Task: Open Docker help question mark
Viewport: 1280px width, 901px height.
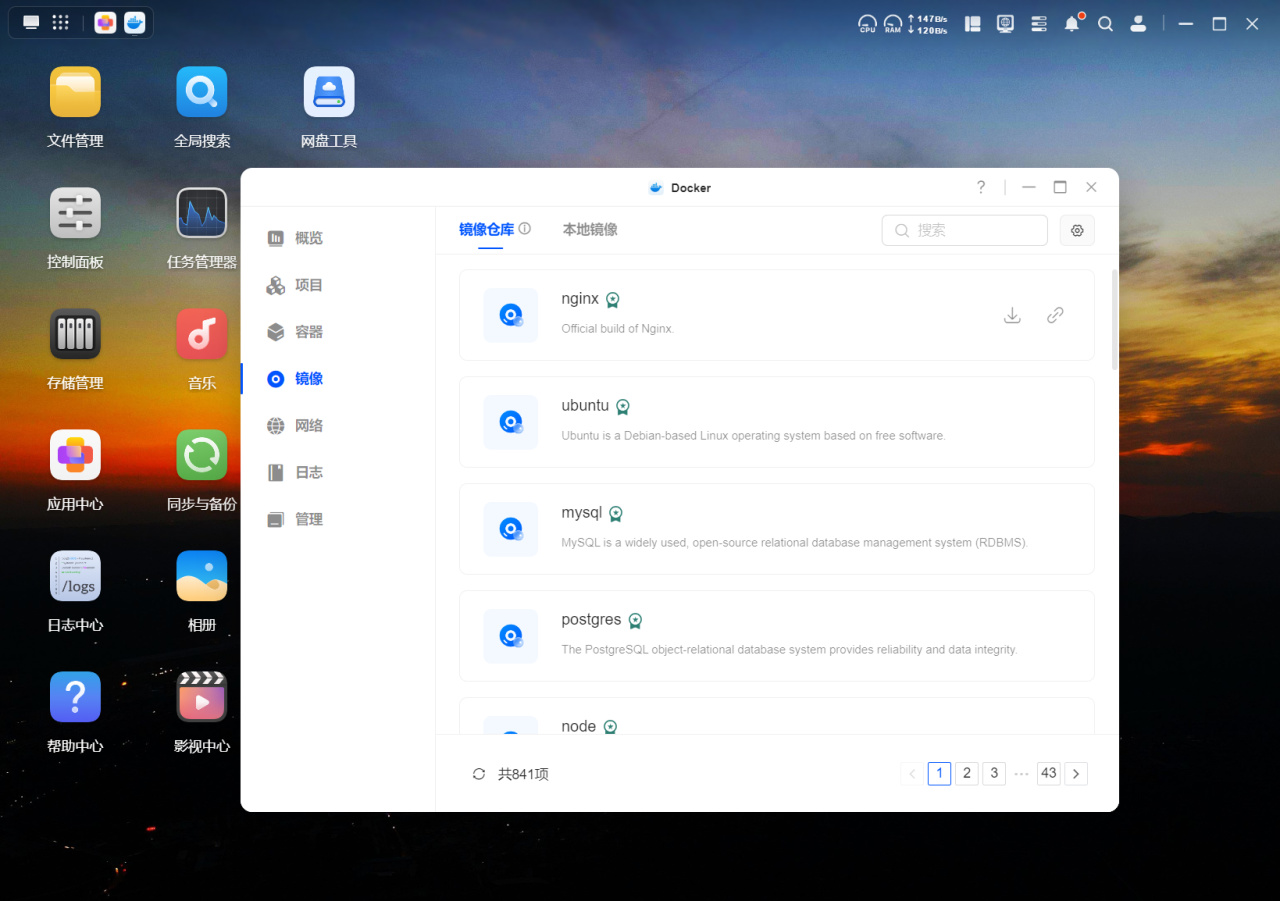Action: tap(981, 187)
